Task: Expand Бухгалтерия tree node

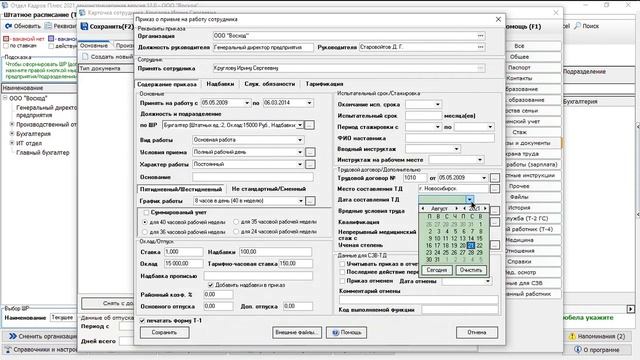Action: click(12, 134)
